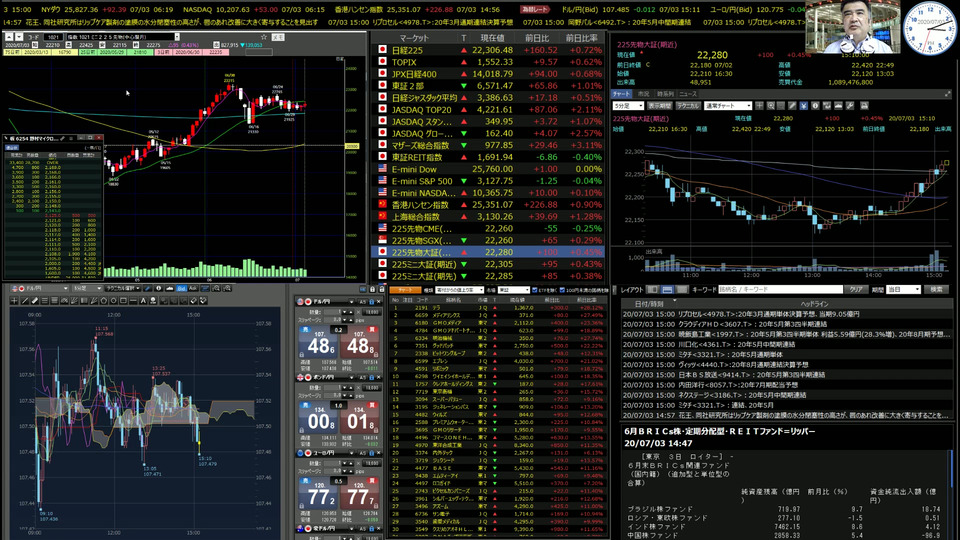Open the ranking type dropdown
Screen dimensions: 960x540
coord(460,289)
